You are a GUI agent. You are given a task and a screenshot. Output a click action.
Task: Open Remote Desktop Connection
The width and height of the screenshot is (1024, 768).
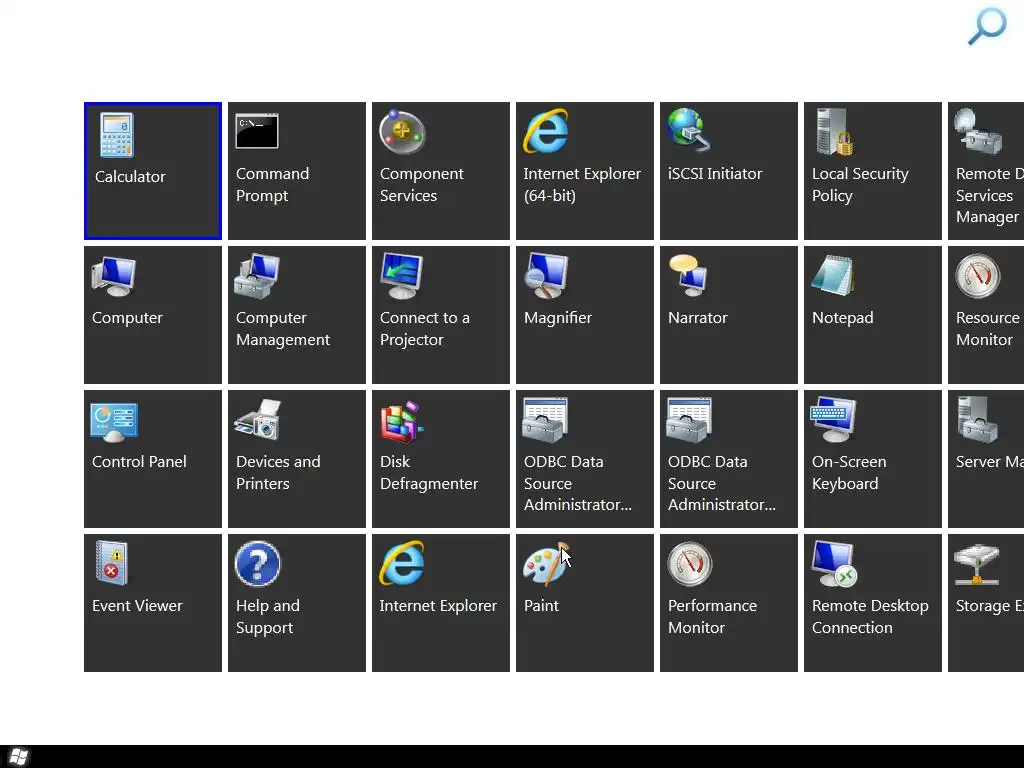pyautogui.click(x=873, y=603)
